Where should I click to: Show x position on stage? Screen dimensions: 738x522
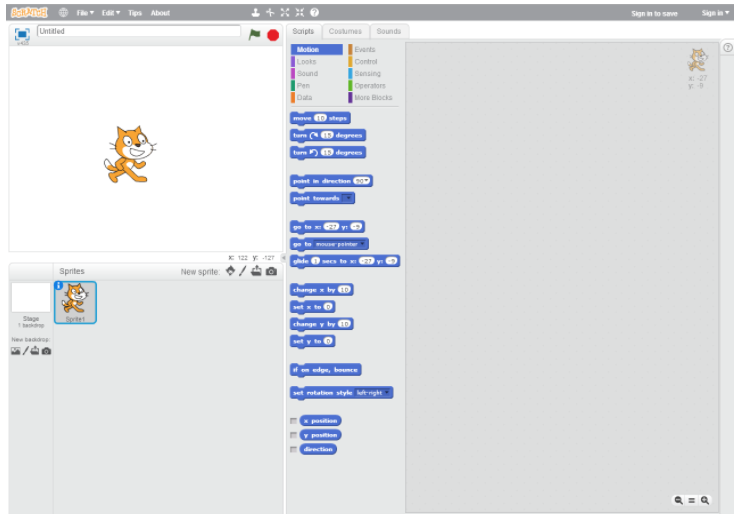pyautogui.click(x=294, y=421)
